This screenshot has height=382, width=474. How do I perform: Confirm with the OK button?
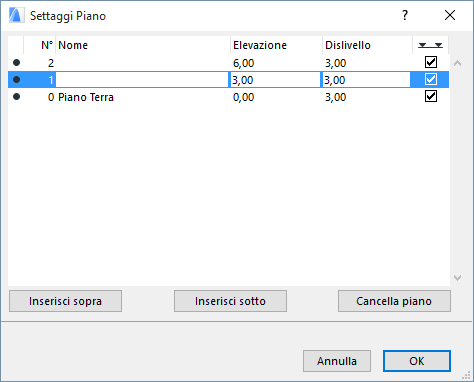click(x=417, y=361)
